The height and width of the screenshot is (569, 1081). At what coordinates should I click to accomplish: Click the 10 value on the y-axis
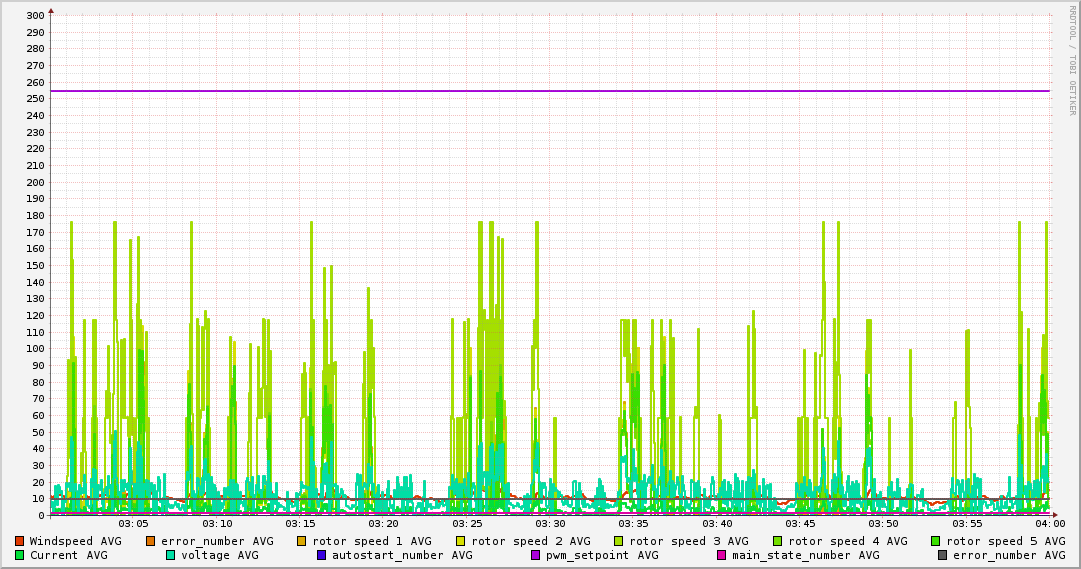click(39, 499)
